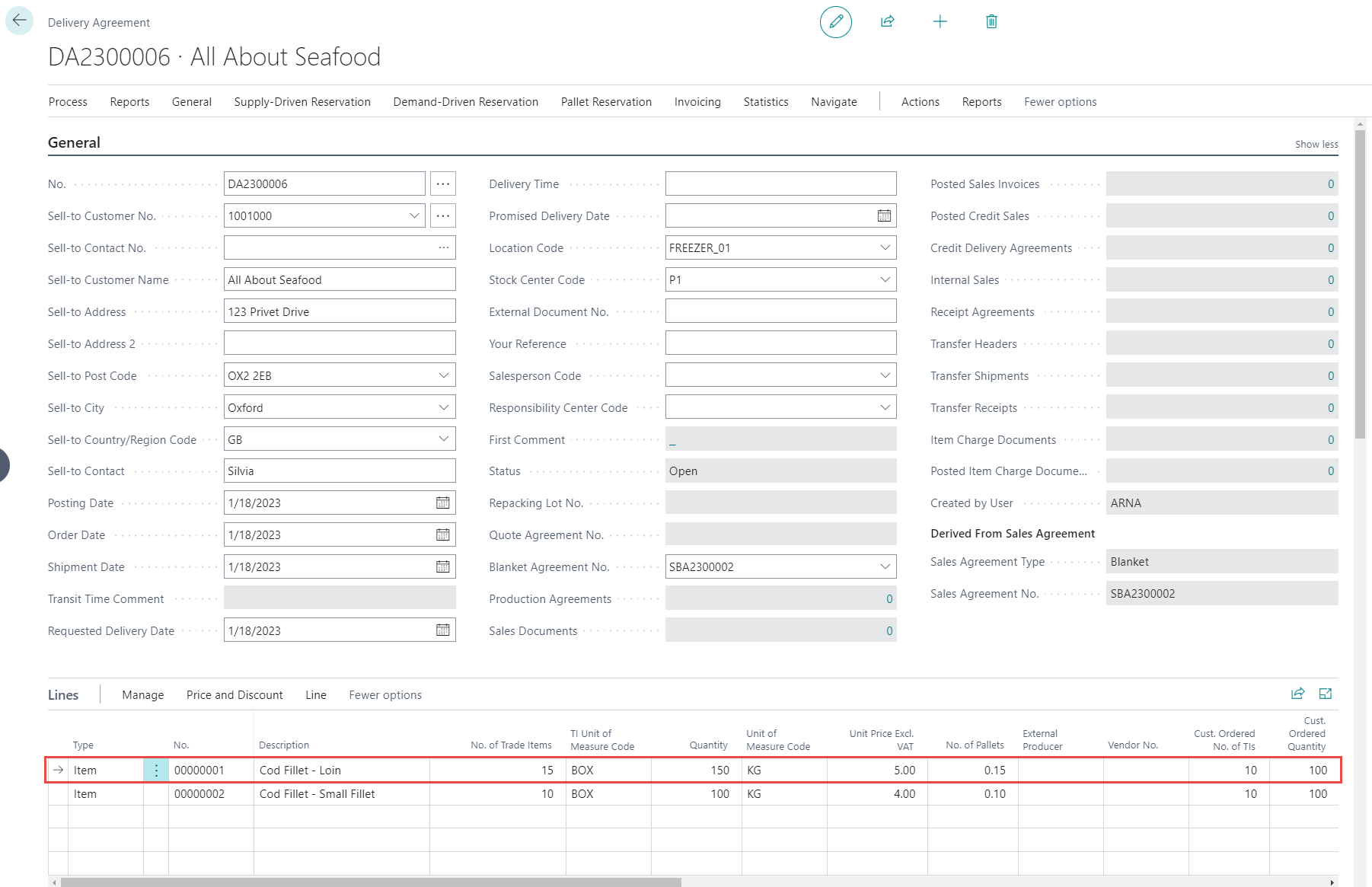Image resolution: width=1372 pixels, height=887 pixels.
Task: Click the pencil edit icon
Action: coord(835,21)
